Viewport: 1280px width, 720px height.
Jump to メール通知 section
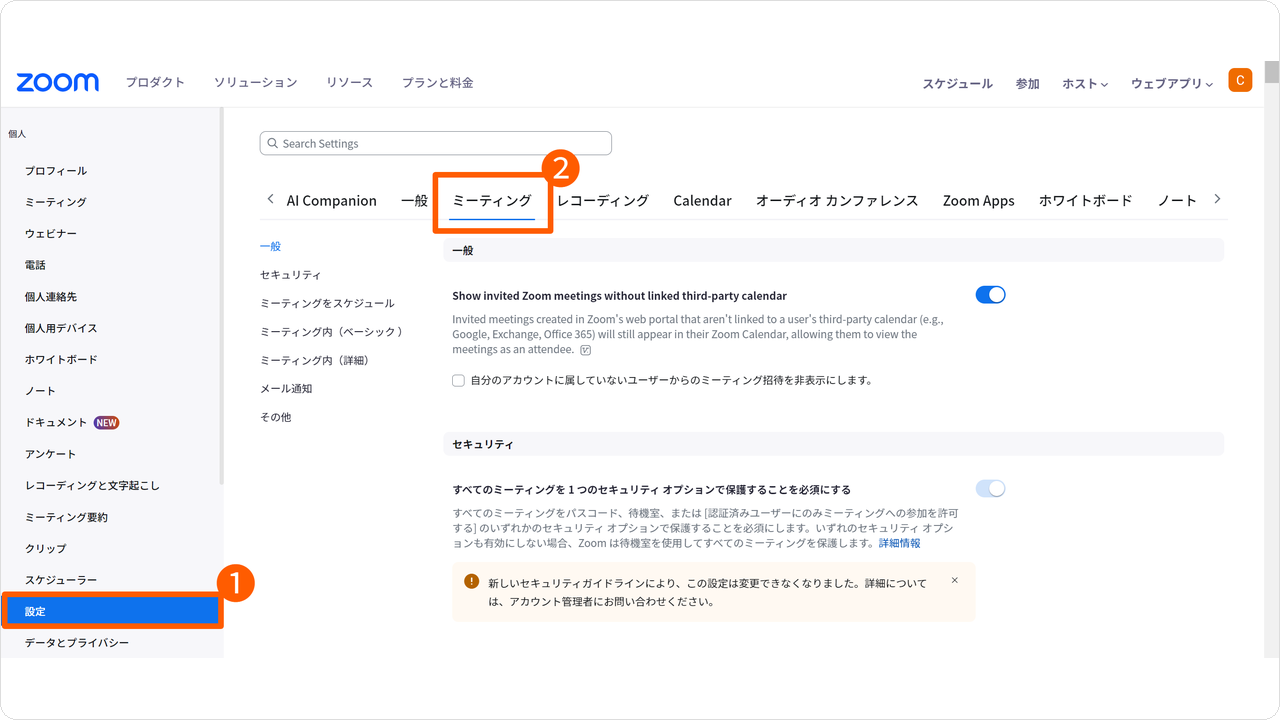point(286,389)
